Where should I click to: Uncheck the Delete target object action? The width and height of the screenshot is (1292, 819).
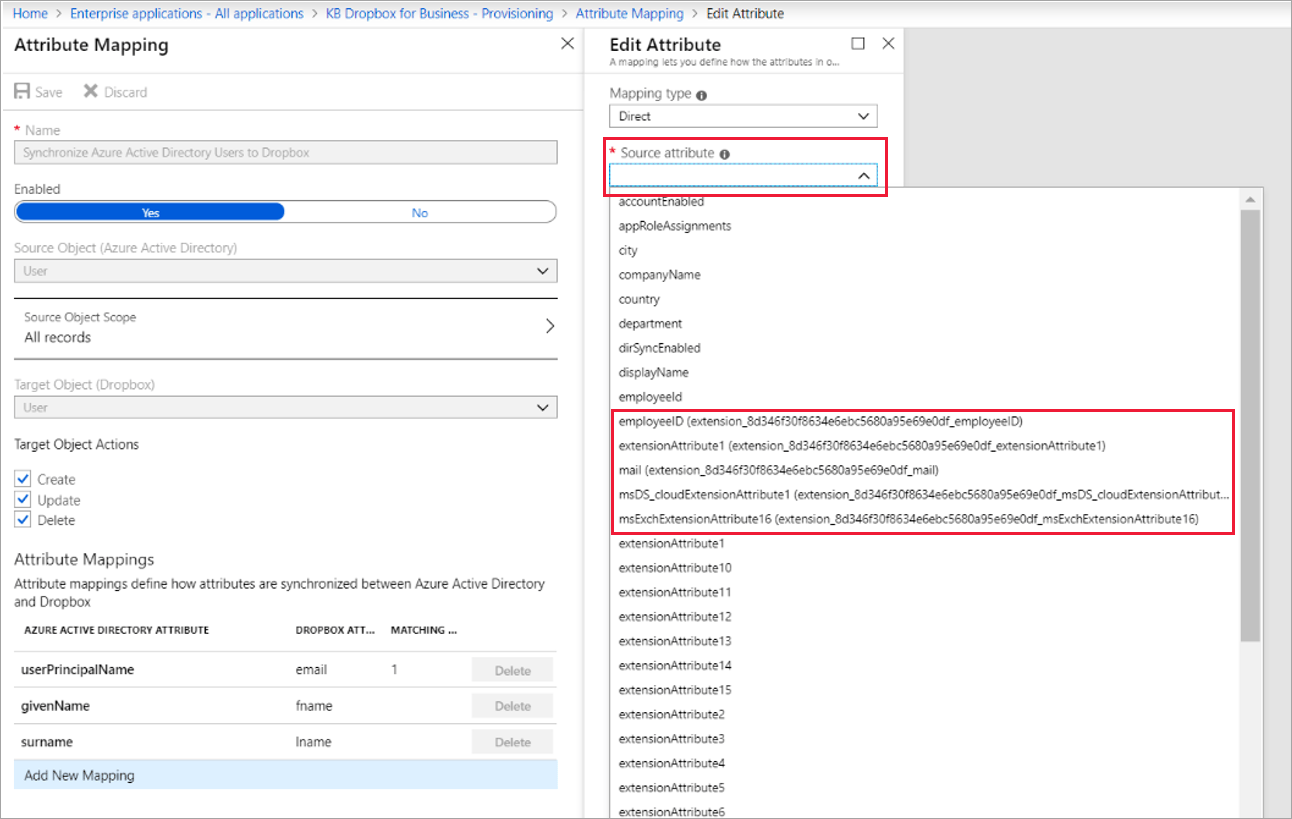(x=23, y=519)
